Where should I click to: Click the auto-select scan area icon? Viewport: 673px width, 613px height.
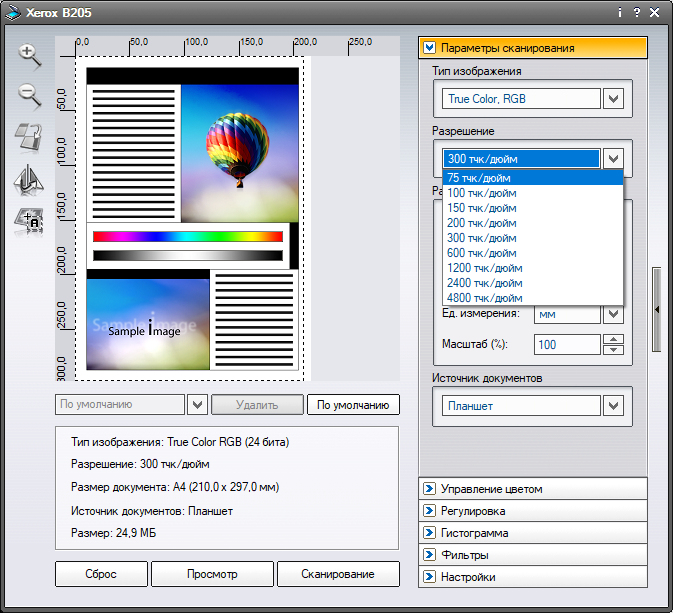click(x=28, y=221)
